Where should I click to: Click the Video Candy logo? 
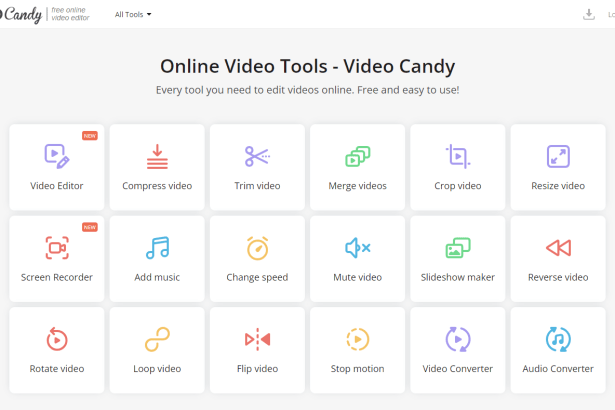[x=21, y=15]
